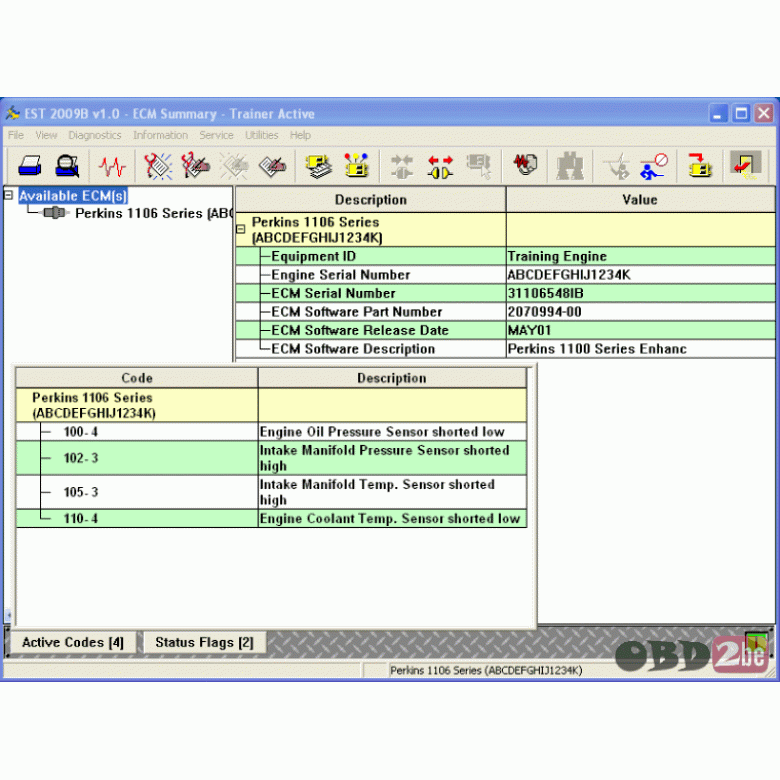Viewport: 780px width, 780px height.
Task: Click the greyed tool icon beside binoculars
Action: coord(617,166)
